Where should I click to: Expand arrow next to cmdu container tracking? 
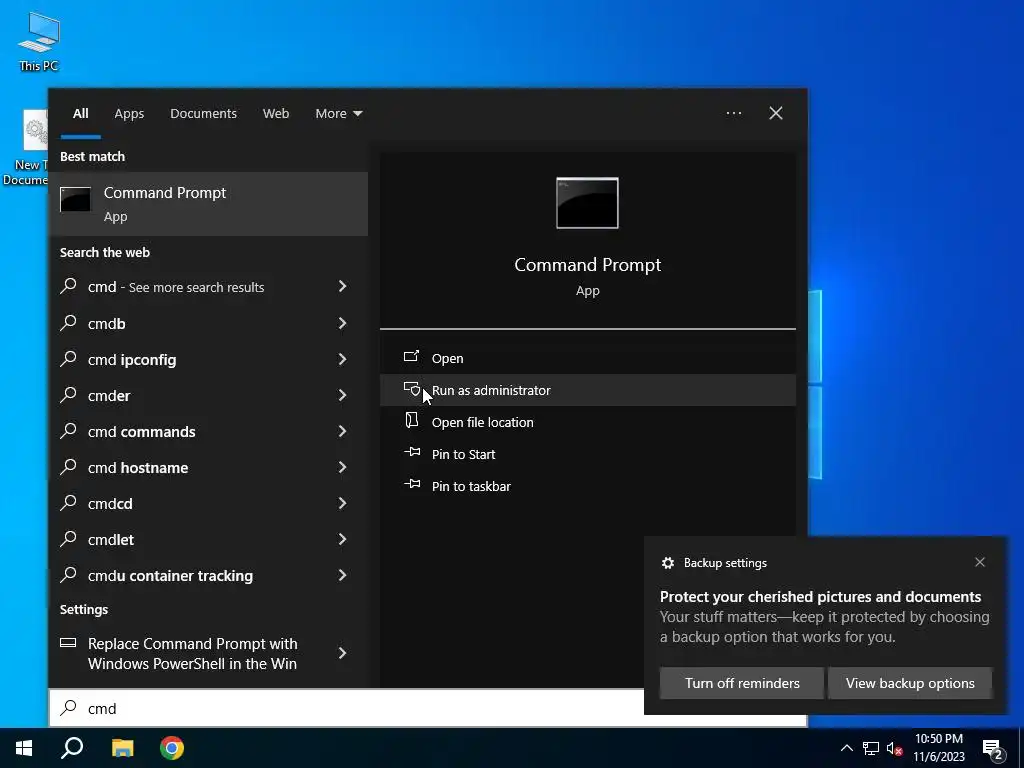click(x=342, y=575)
